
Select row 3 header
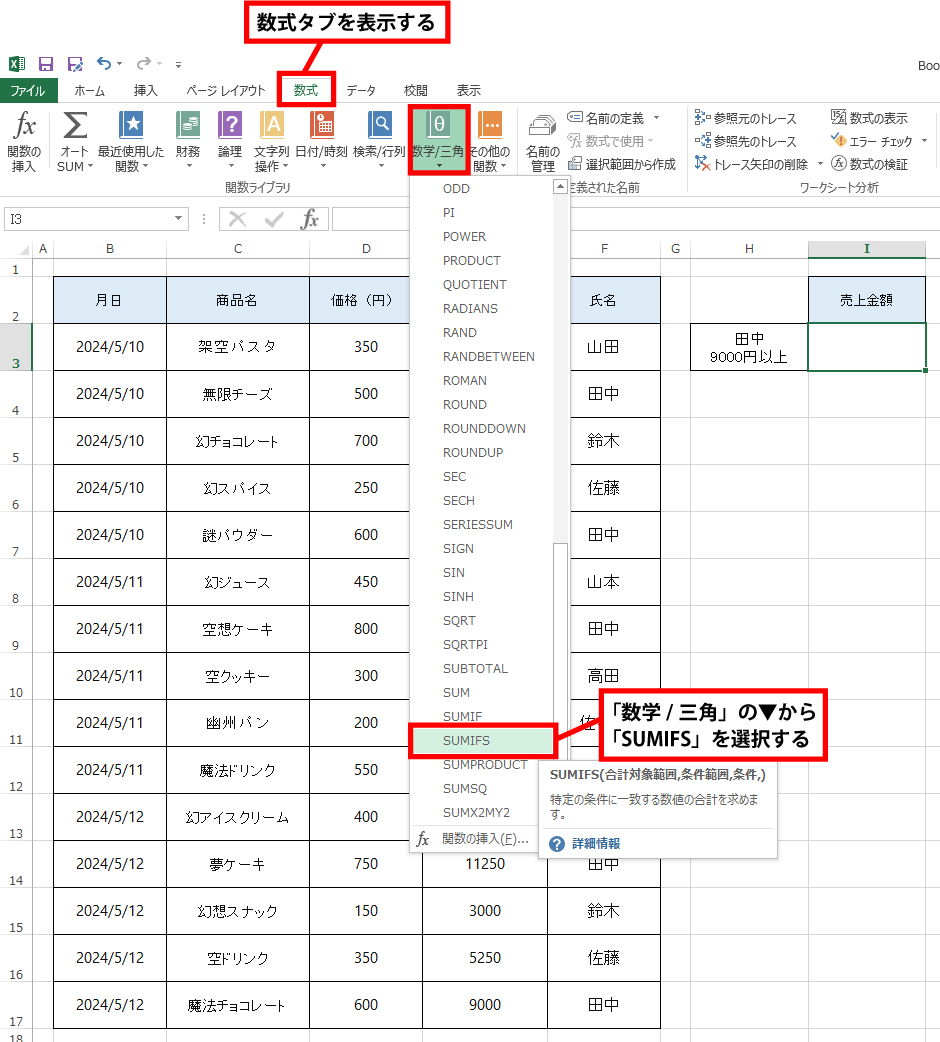(15, 347)
